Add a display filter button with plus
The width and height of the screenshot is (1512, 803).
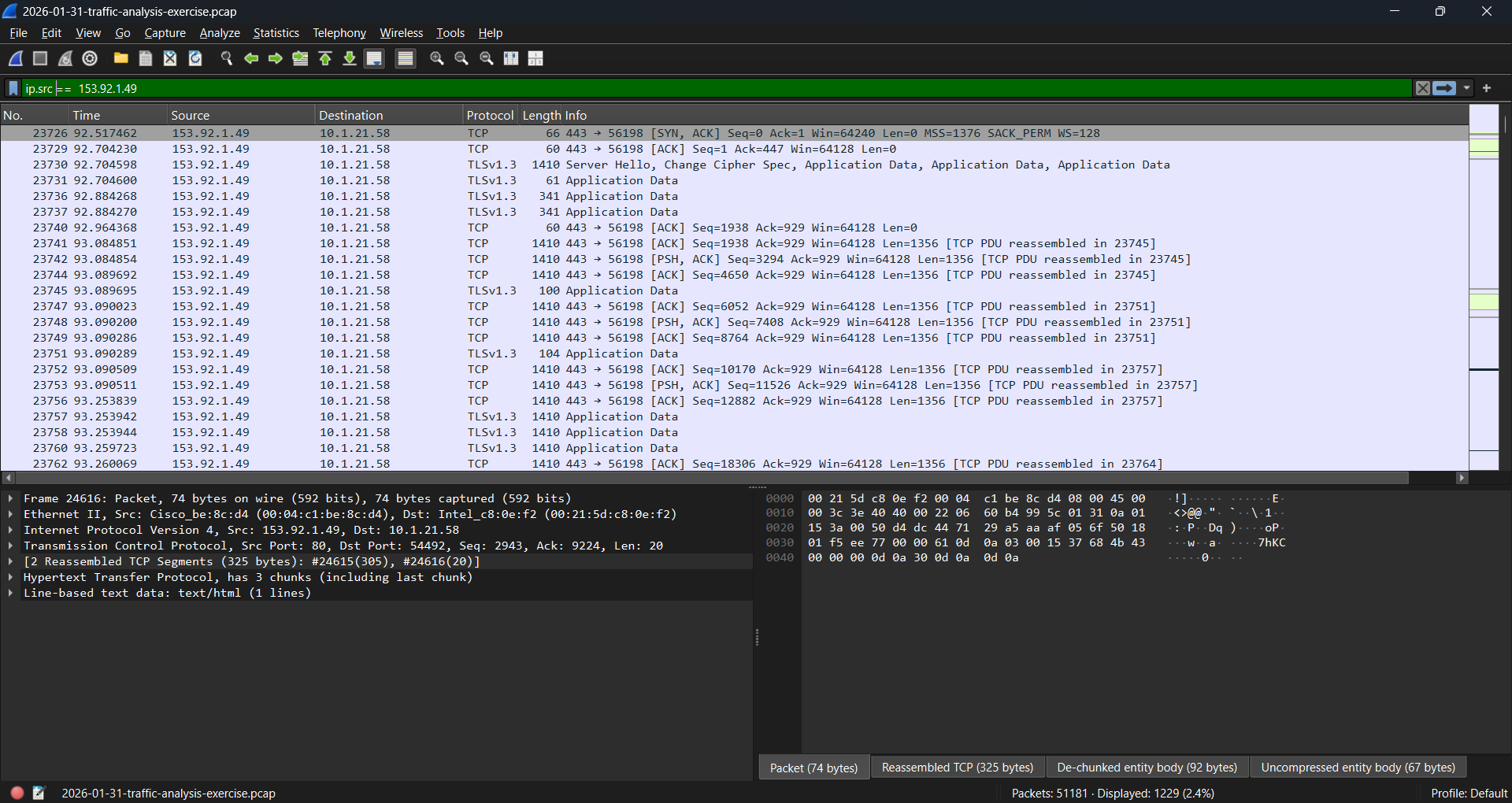[1487, 88]
